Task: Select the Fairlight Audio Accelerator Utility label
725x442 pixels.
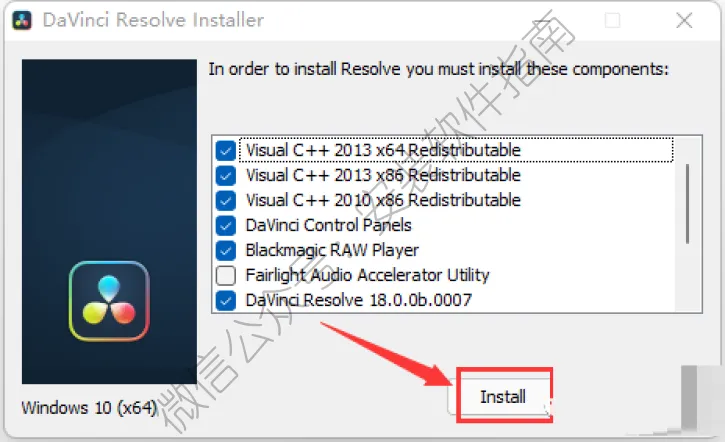Action: [367, 275]
